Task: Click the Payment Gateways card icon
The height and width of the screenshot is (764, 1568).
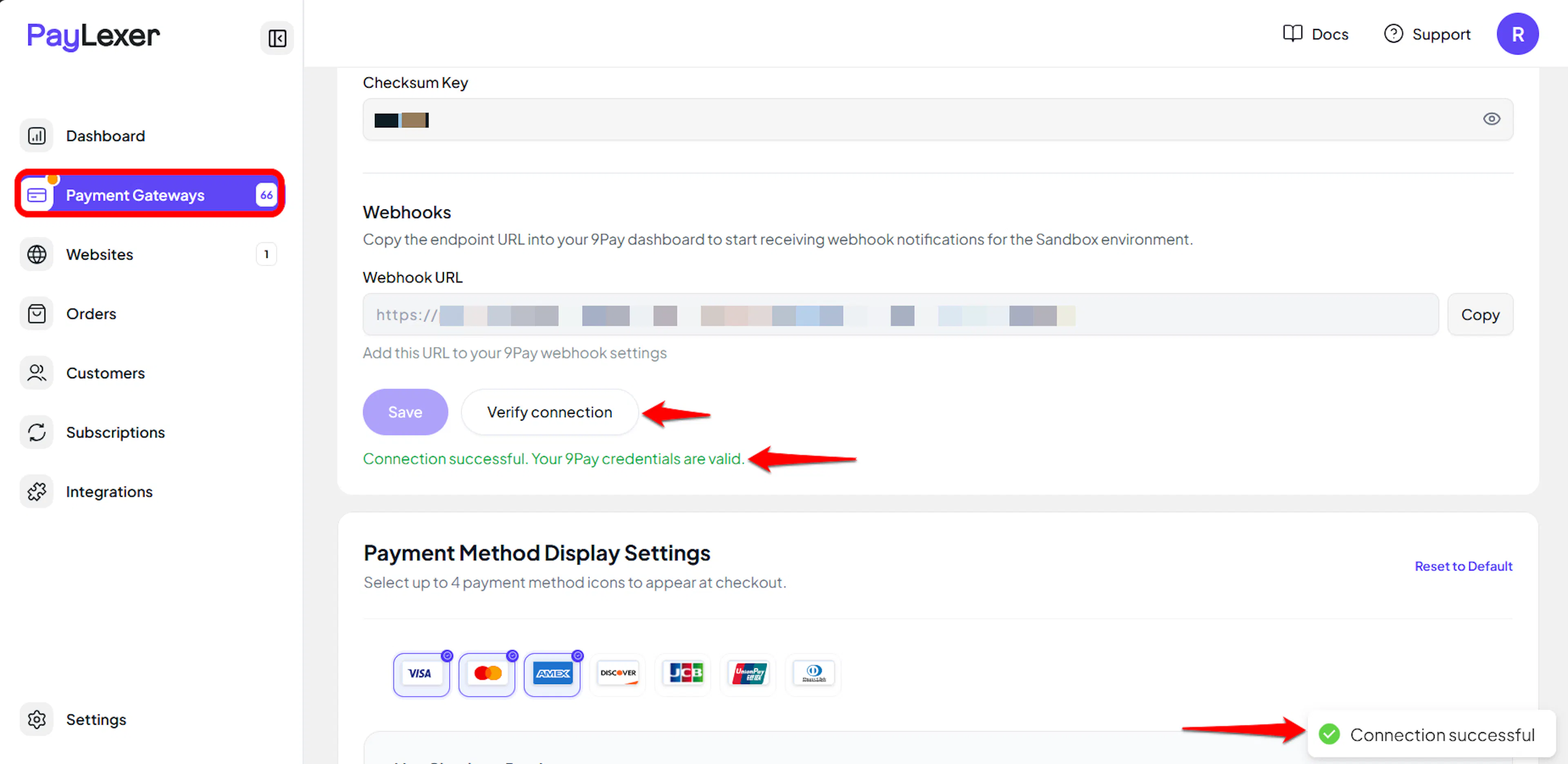Action: pyautogui.click(x=36, y=195)
